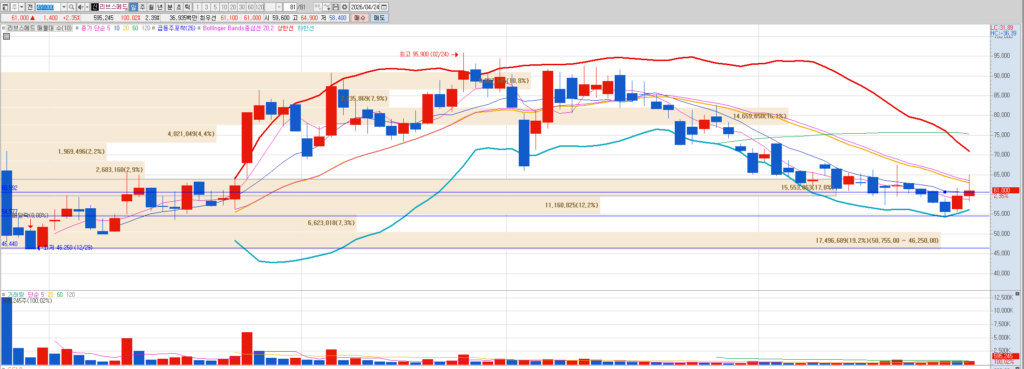1024x369 pixels.
Task: Switch to second 초 chart period
Action: pos(178,7)
